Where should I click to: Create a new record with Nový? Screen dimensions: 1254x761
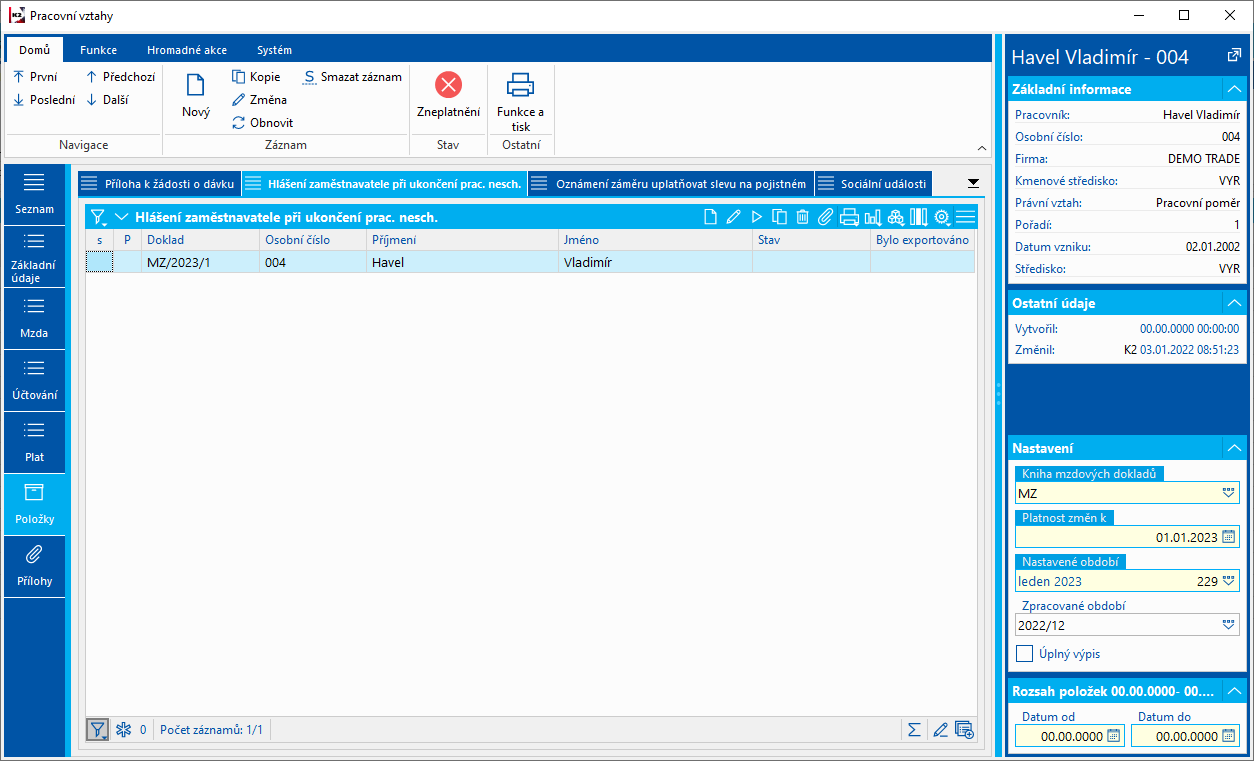pyautogui.click(x=196, y=96)
